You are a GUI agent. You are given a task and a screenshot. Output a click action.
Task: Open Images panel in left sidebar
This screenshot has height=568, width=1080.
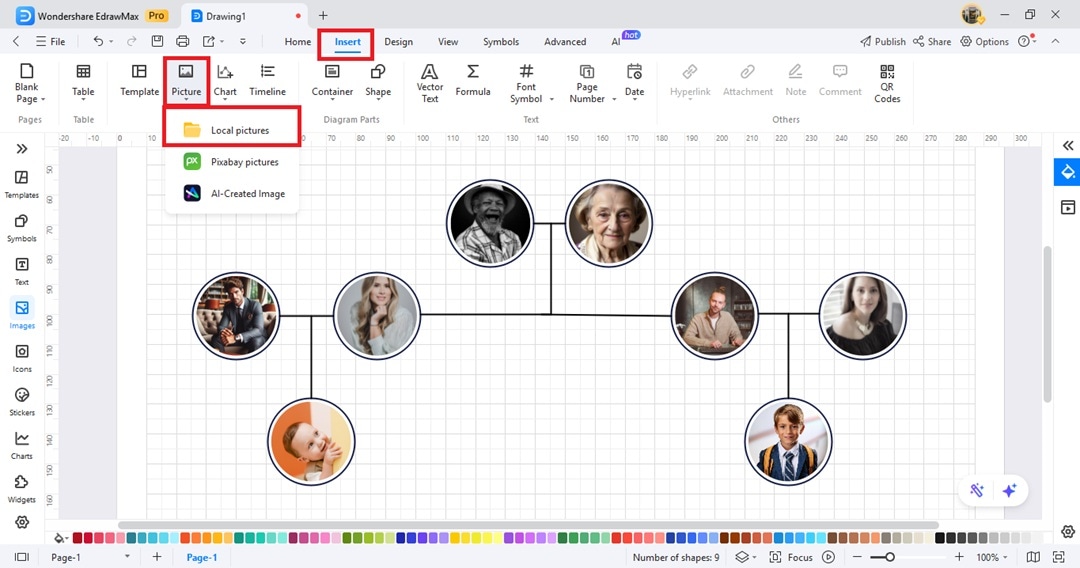point(21,315)
